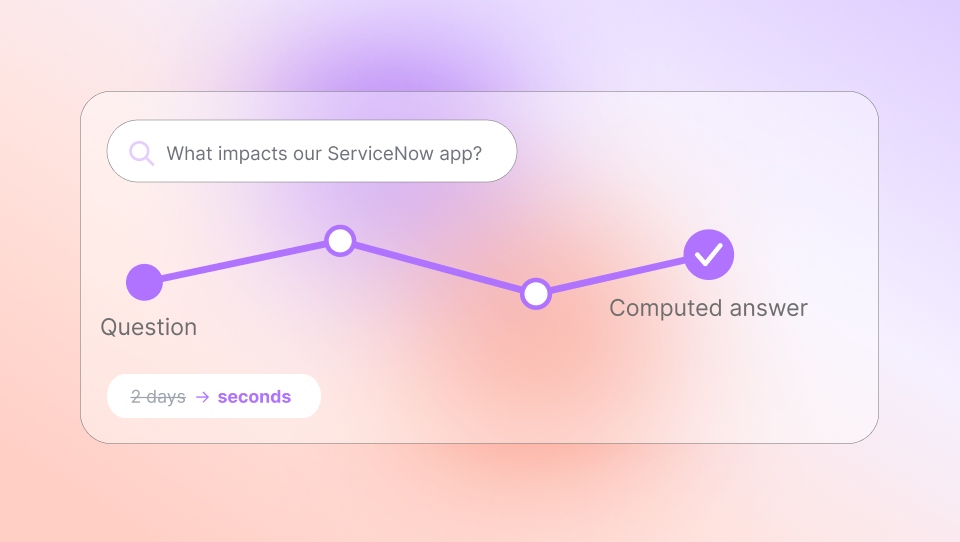Click the line segment leading into the checkmark
The image size is (960, 542).
point(618,275)
